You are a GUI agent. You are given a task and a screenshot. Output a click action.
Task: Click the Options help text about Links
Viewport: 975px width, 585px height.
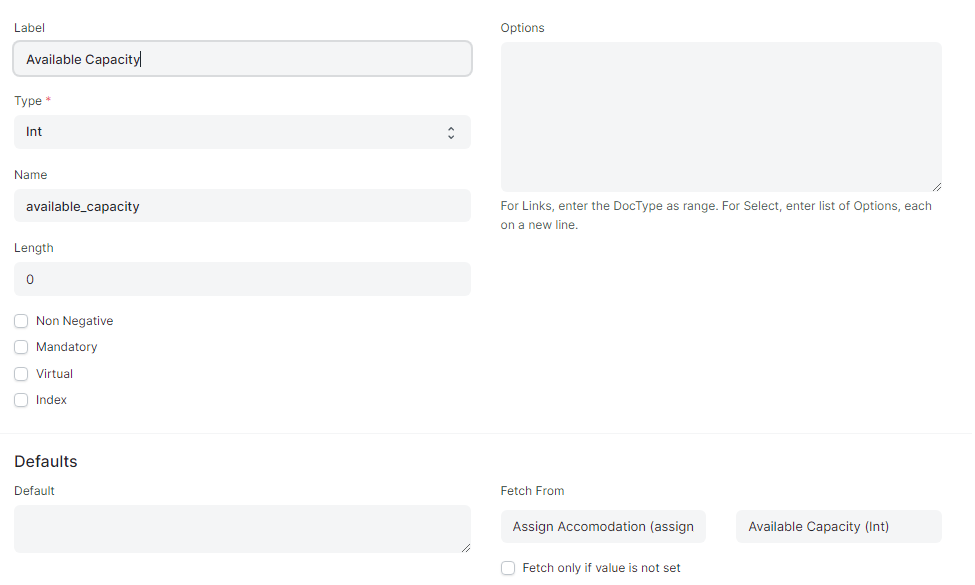coord(716,215)
